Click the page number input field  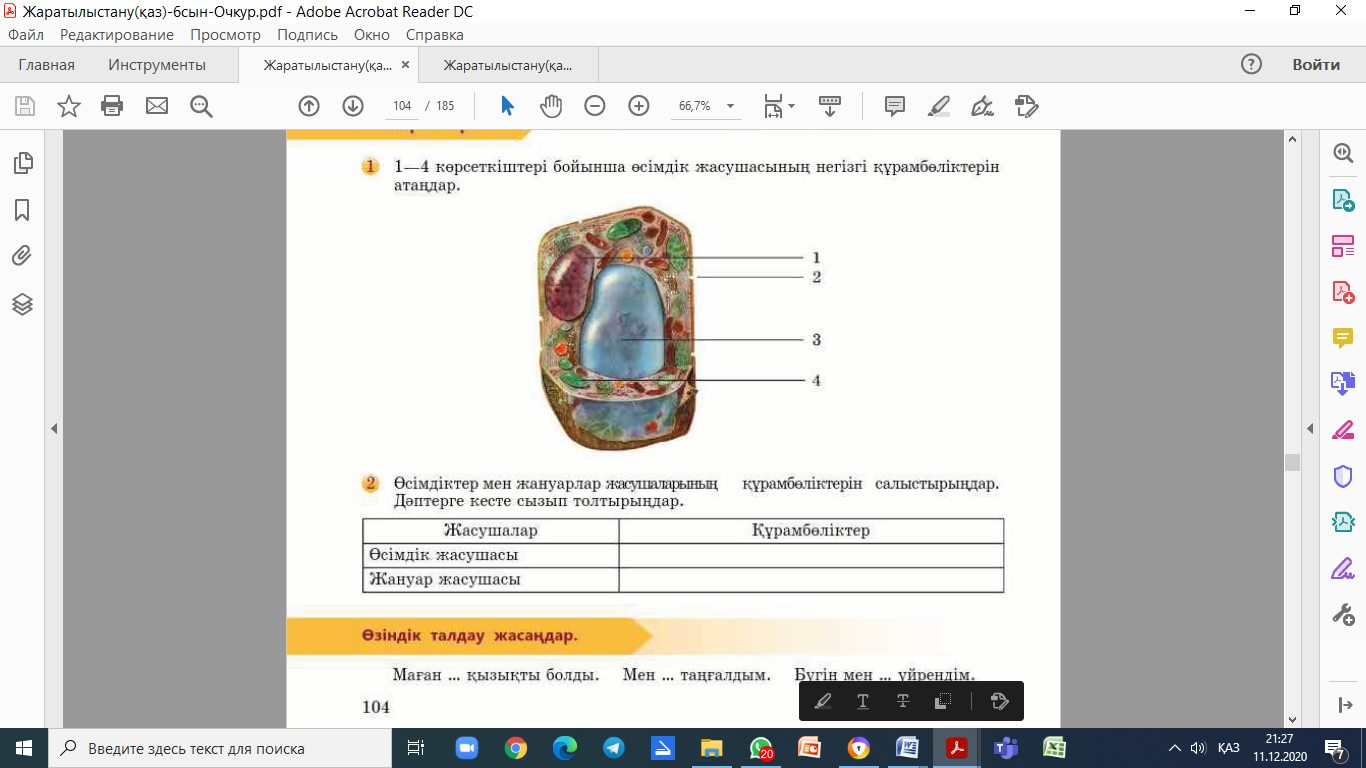tap(403, 106)
